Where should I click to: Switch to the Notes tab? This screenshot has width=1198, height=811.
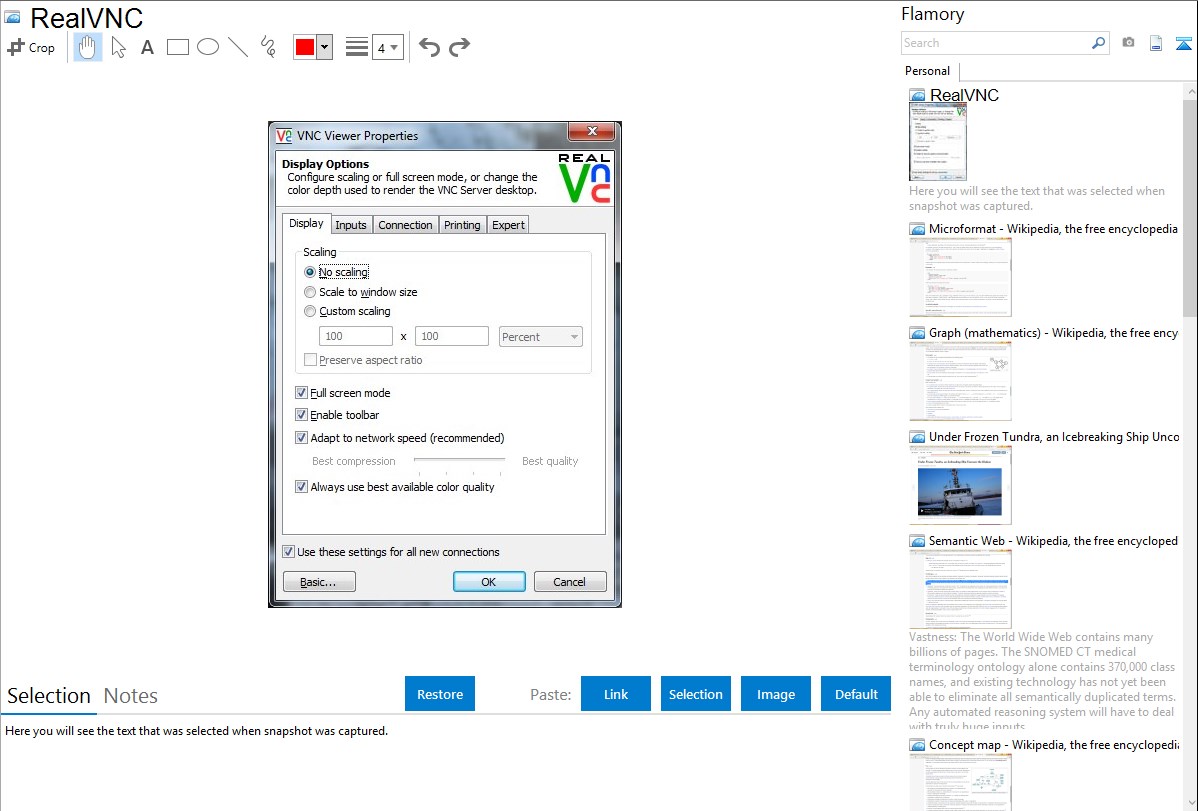[x=131, y=696]
